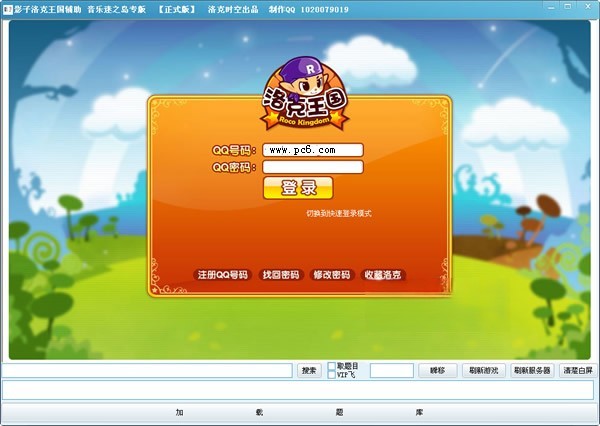Click the 瞬移 teleport button

point(438,371)
